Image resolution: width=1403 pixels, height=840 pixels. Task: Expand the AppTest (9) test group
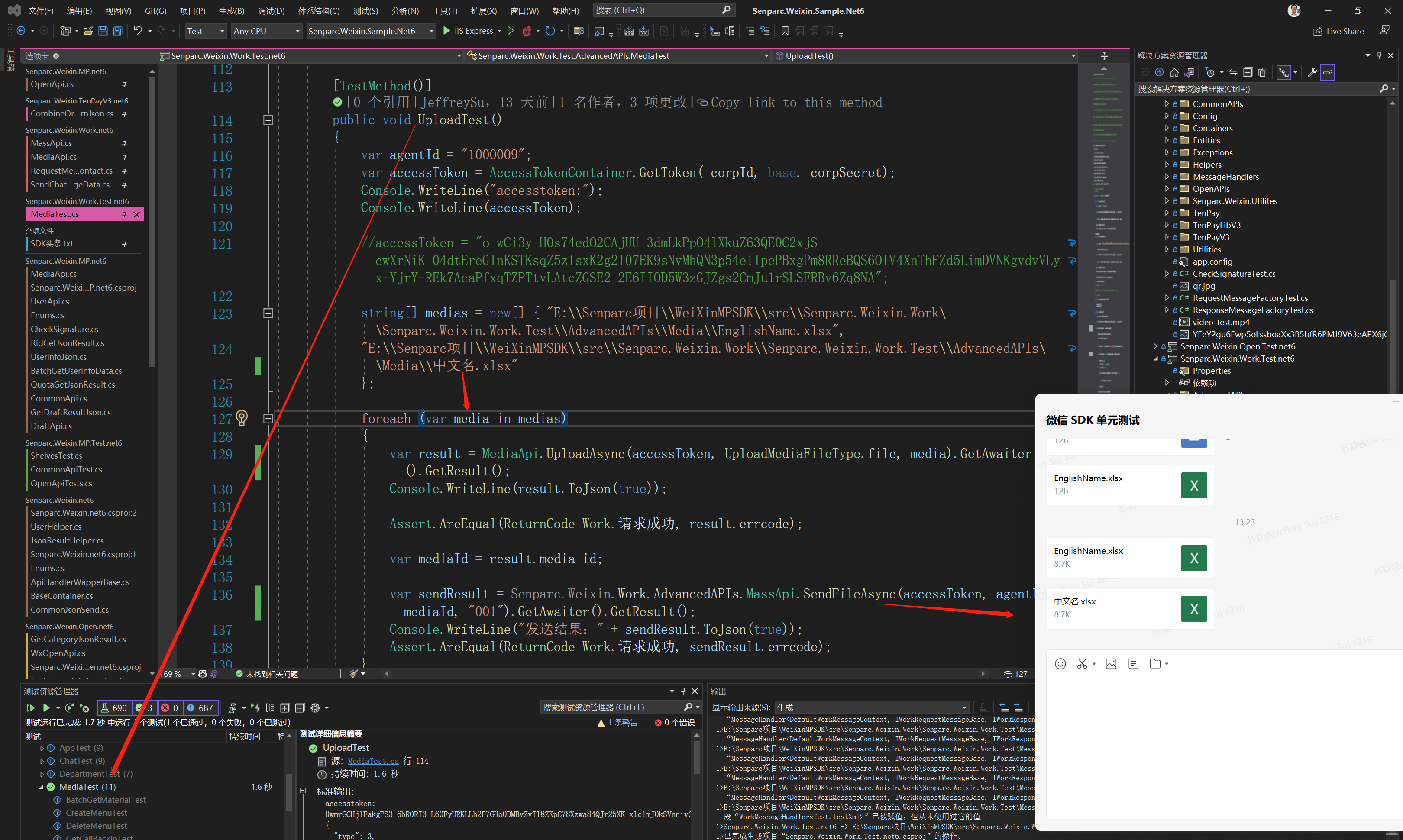pos(42,747)
